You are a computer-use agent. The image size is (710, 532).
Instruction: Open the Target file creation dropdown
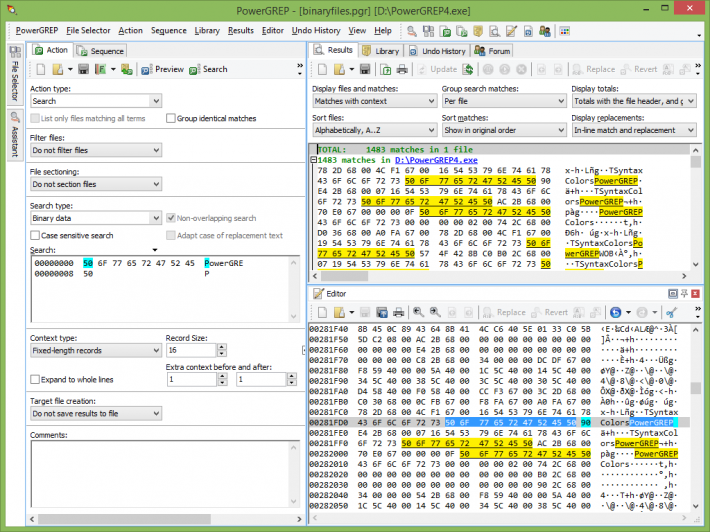(x=96, y=413)
